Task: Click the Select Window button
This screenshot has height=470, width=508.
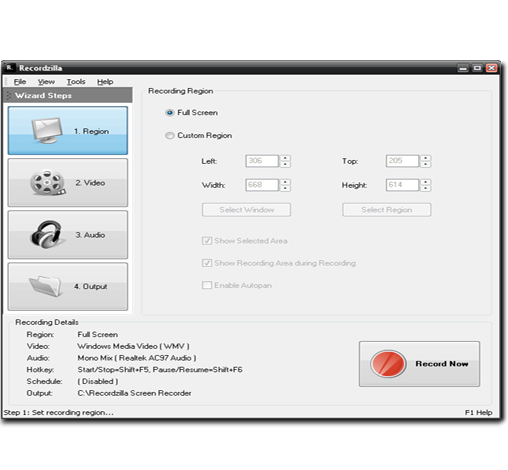Action: (x=246, y=210)
